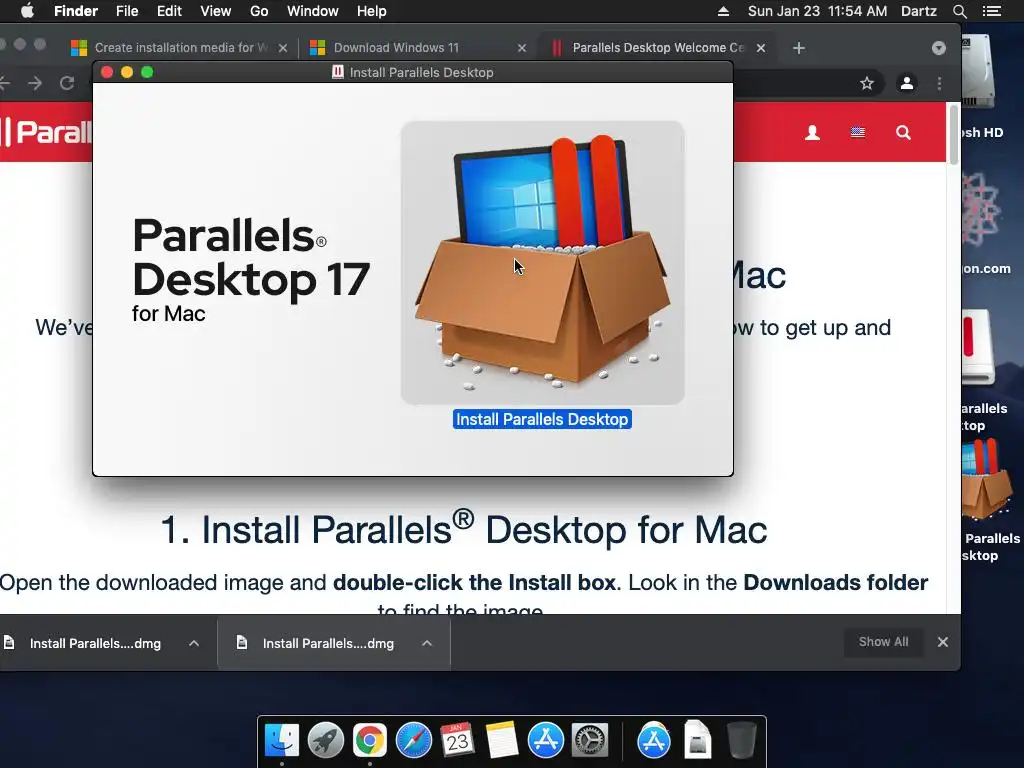Open Finder in the Dock
This screenshot has width=1024, height=768.
tap(281, 741)
